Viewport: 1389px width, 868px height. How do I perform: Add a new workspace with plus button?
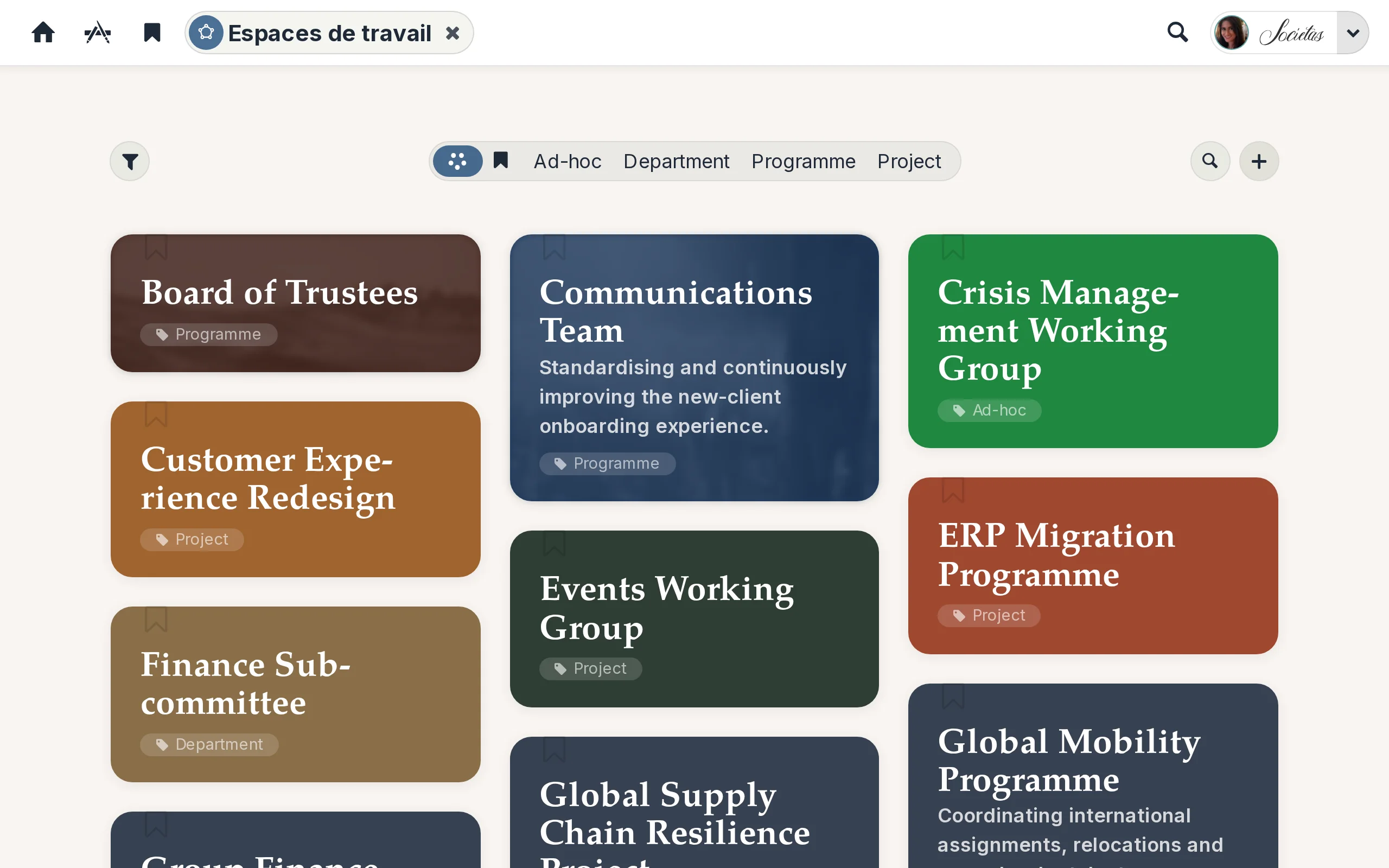point(1259,161)
